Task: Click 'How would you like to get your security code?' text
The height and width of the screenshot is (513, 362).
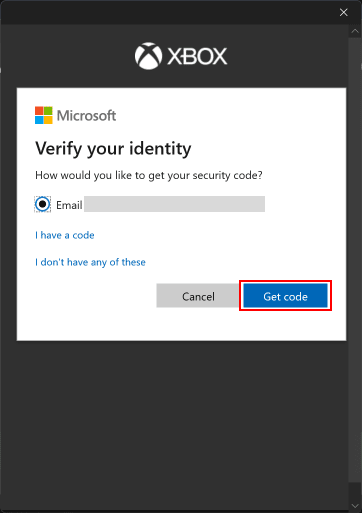Action: click(149, 175)
